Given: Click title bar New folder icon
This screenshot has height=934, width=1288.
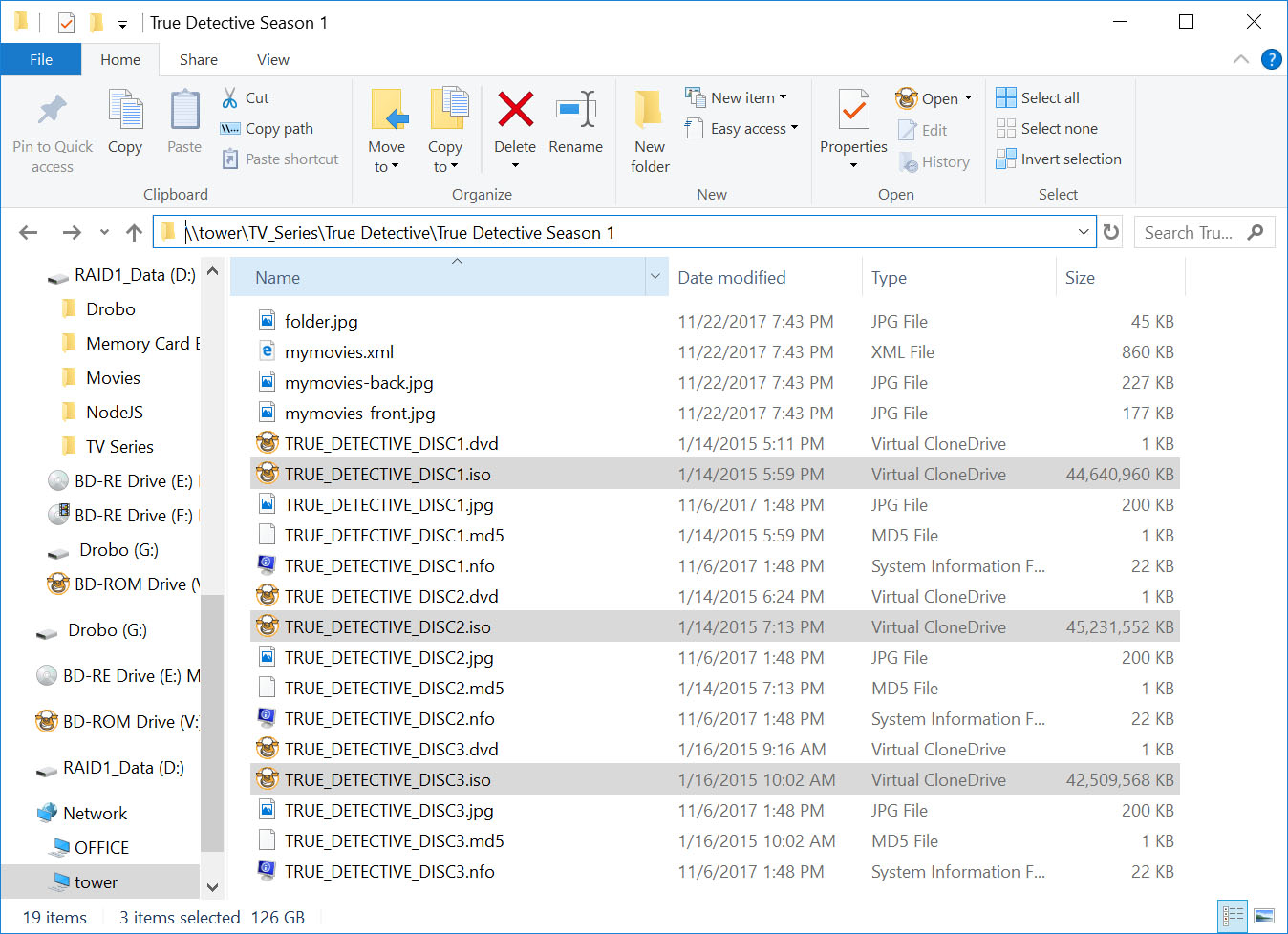Looking at the screenshot, I should coord(96,22).
